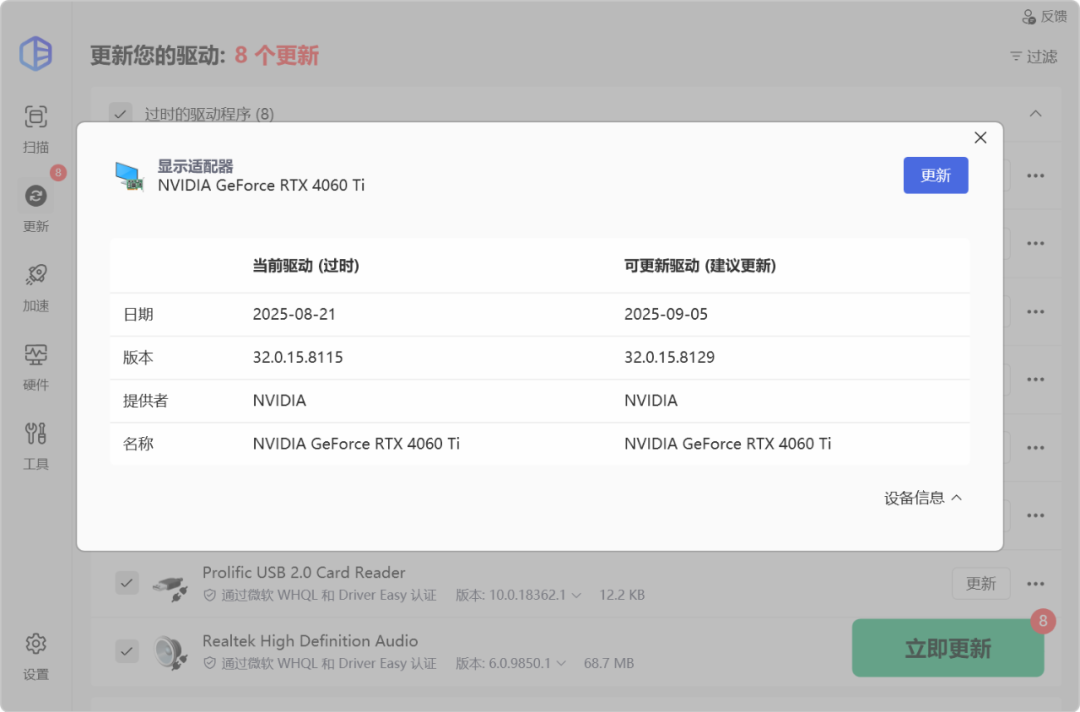
Task: Open Settings (设置) gear in sidebar
Action: pos(36,656)
